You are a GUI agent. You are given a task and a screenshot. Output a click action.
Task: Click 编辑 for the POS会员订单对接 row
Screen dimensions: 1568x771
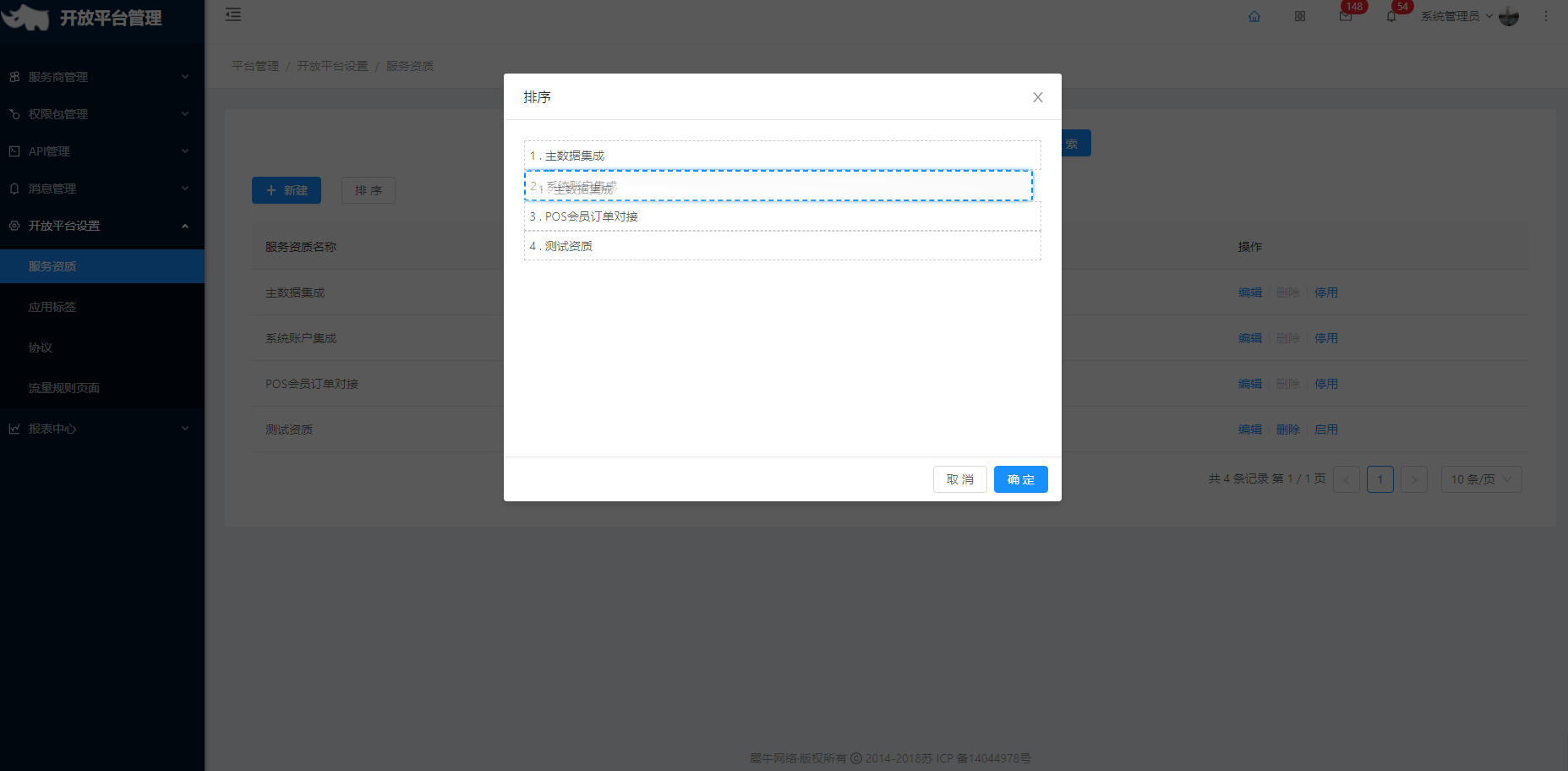(1250, 384)
